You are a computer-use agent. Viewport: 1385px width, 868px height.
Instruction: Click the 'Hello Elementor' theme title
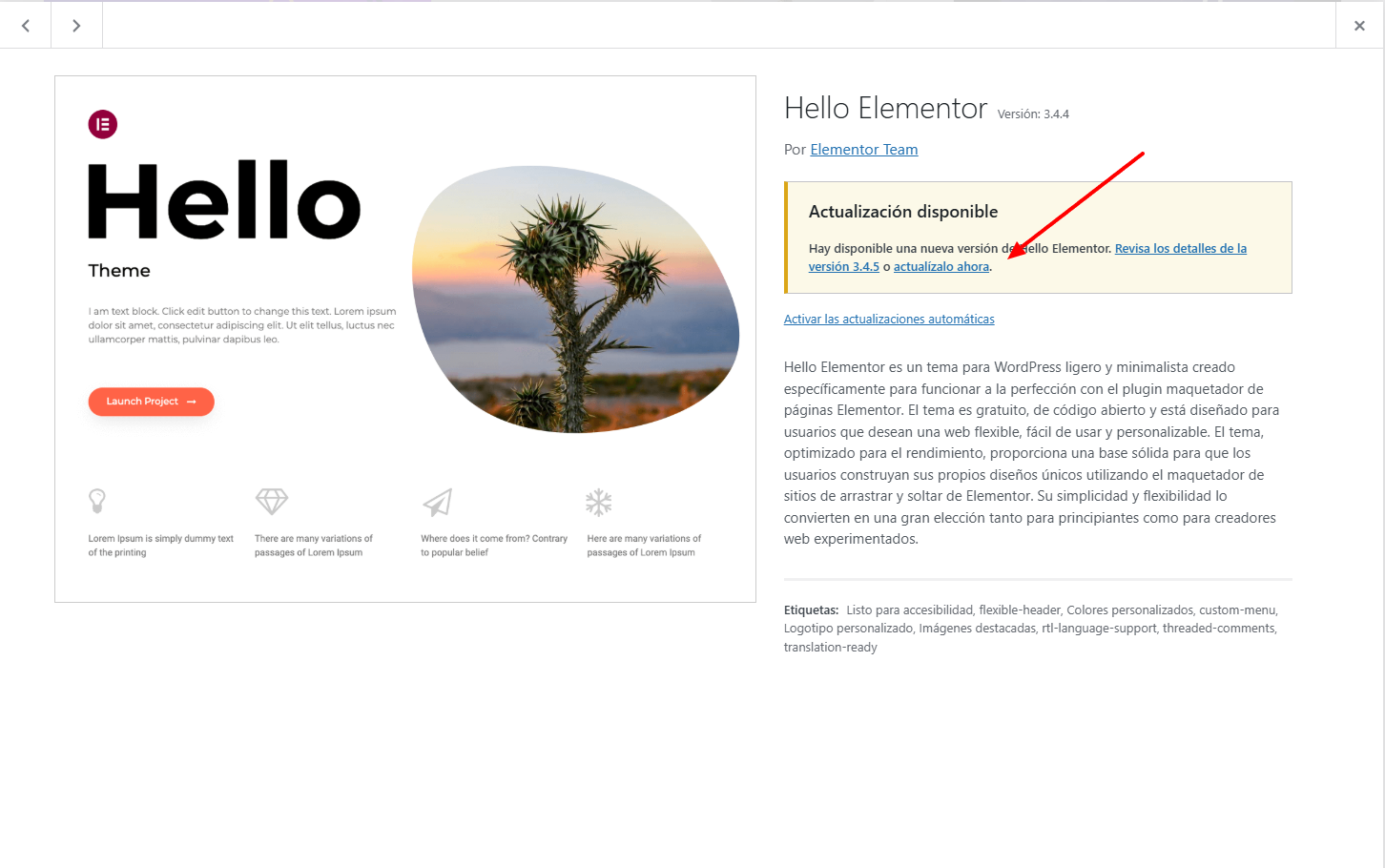tap(885, 109)
